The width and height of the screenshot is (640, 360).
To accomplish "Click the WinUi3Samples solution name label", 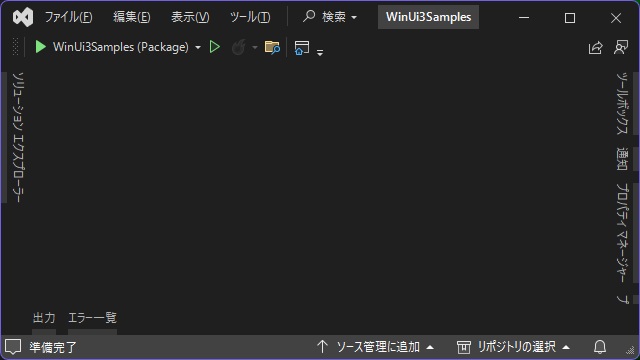I will [x=428, y=17].
